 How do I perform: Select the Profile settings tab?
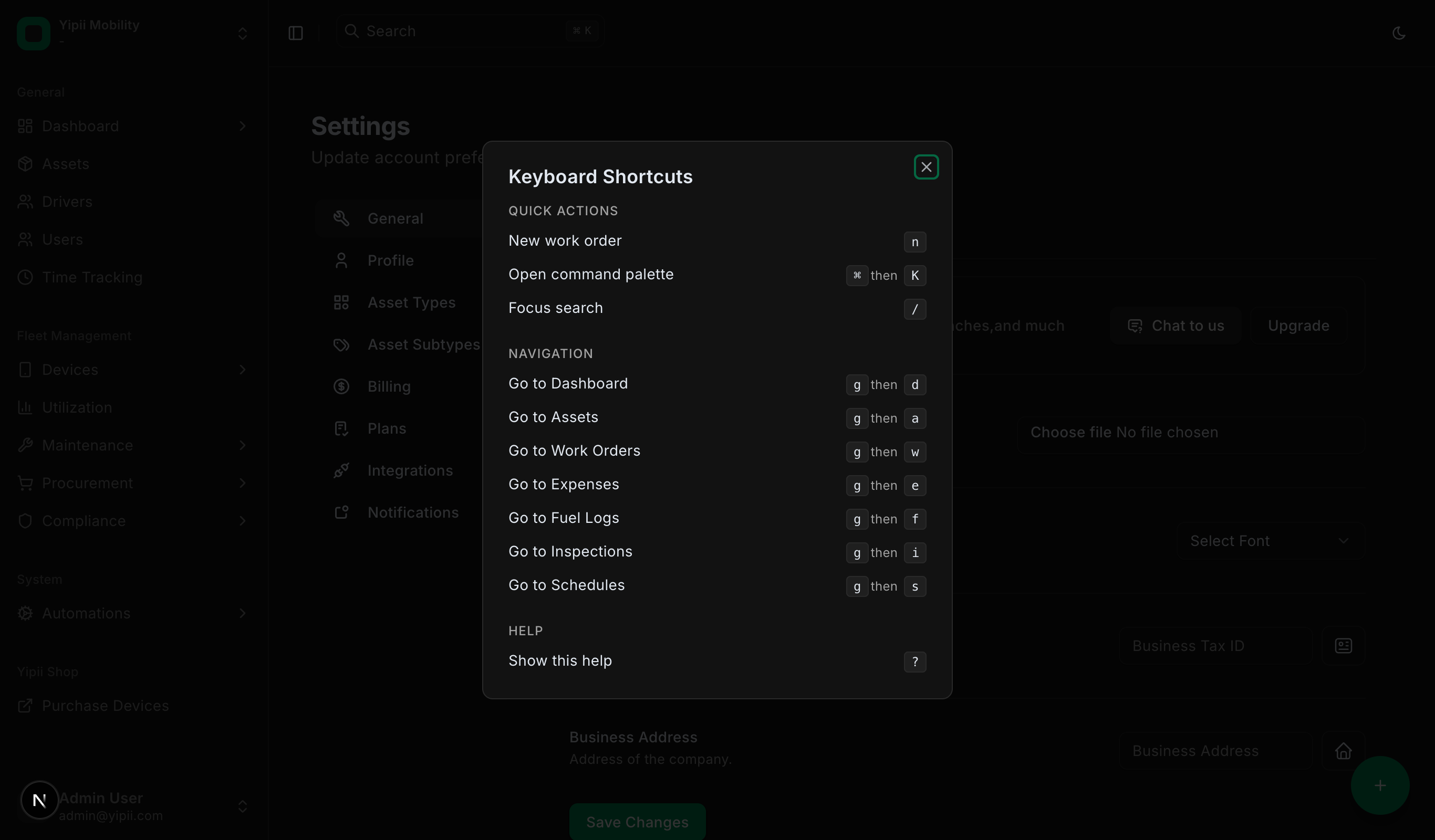pos(399,260)
